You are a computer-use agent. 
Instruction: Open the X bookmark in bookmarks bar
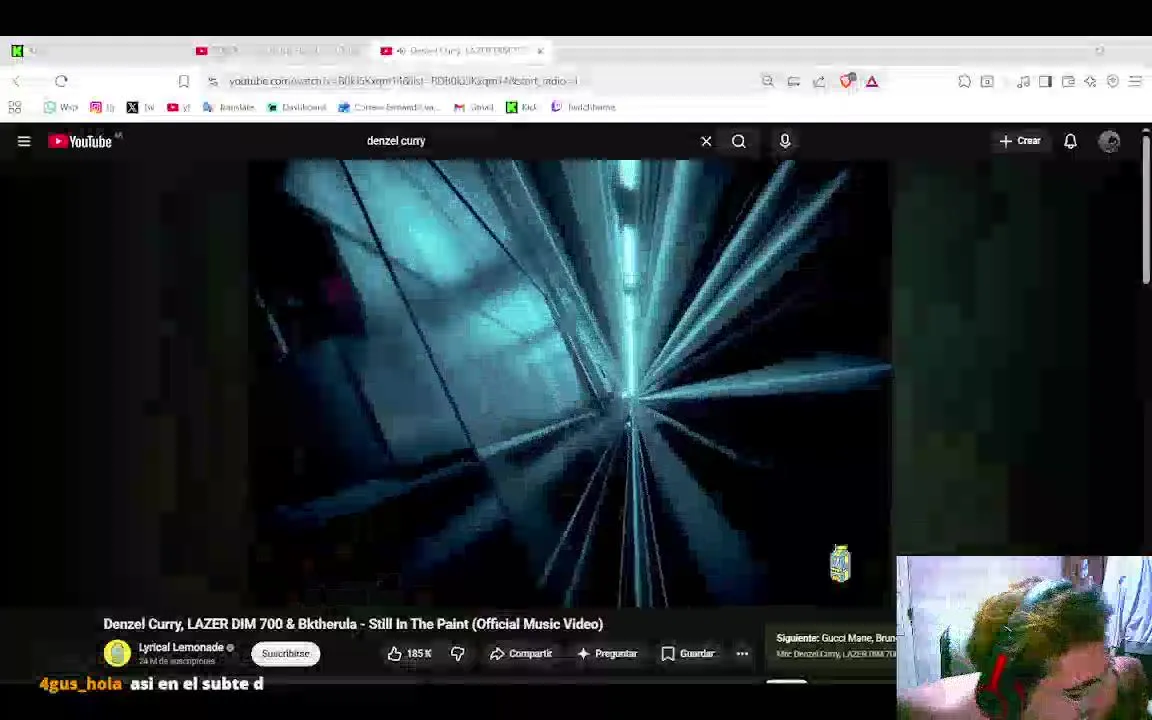(x=140, y=107)
